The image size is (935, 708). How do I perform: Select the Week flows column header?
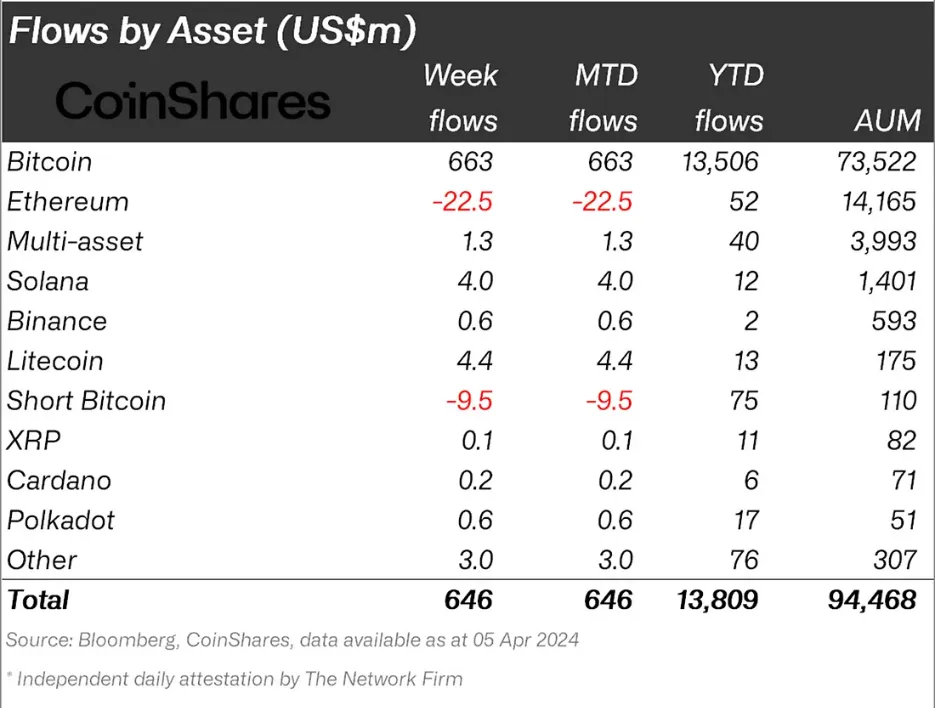[x=462, y=98]
